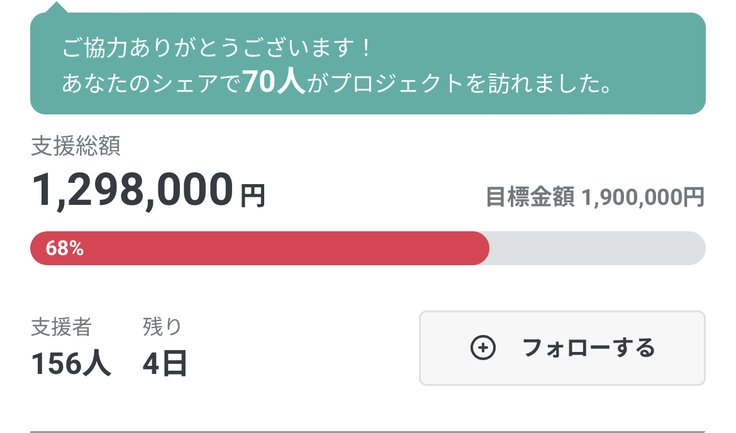Select the 1,298,000 total amount figure

132,190
